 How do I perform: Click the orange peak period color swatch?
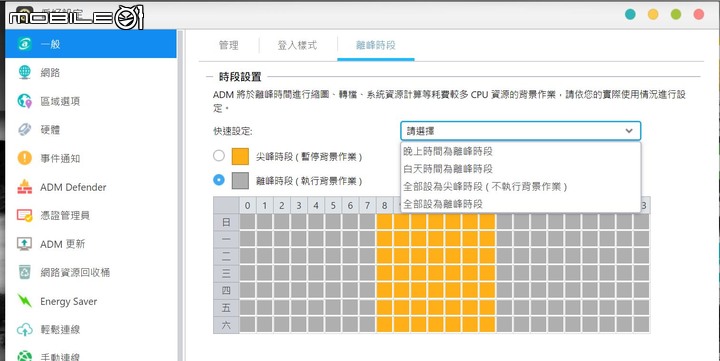[240, 156]
